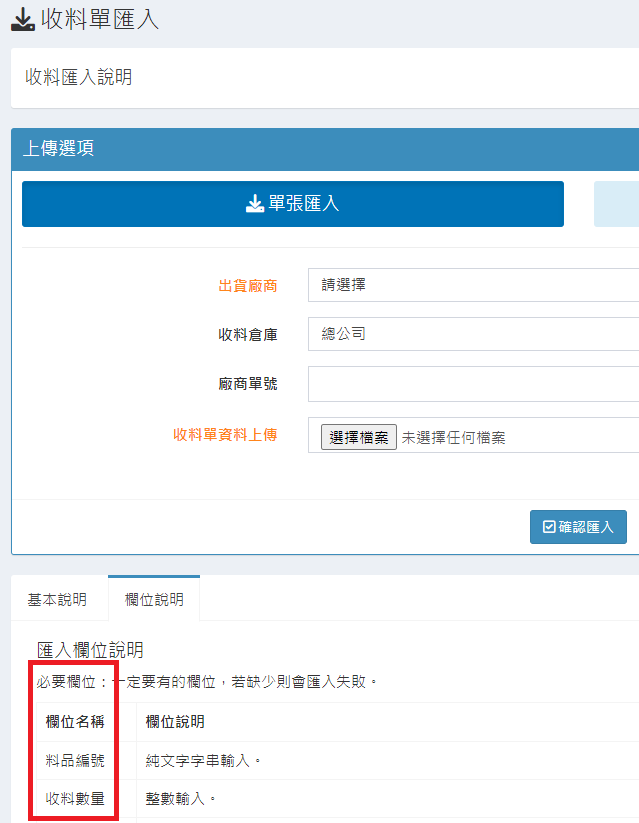Screen dimensions: 639x823
Task: Click the download icon in 單張匯入 button
Action: coord(254,204)
